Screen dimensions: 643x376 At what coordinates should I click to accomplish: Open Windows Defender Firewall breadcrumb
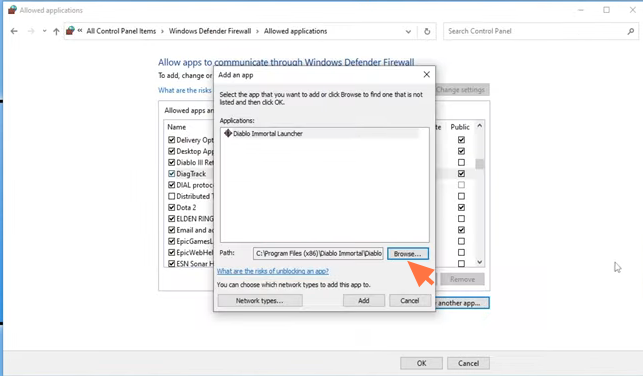[210, 31]
